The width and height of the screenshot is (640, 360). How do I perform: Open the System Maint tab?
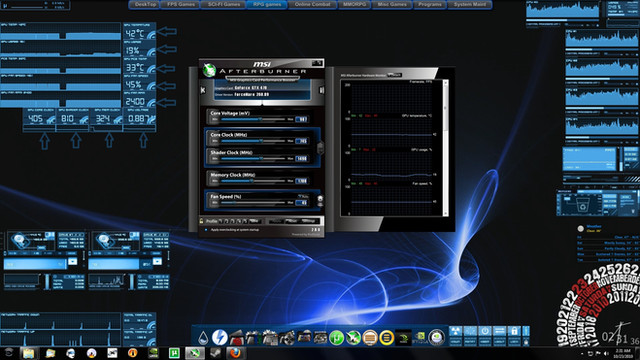(470, 4)
